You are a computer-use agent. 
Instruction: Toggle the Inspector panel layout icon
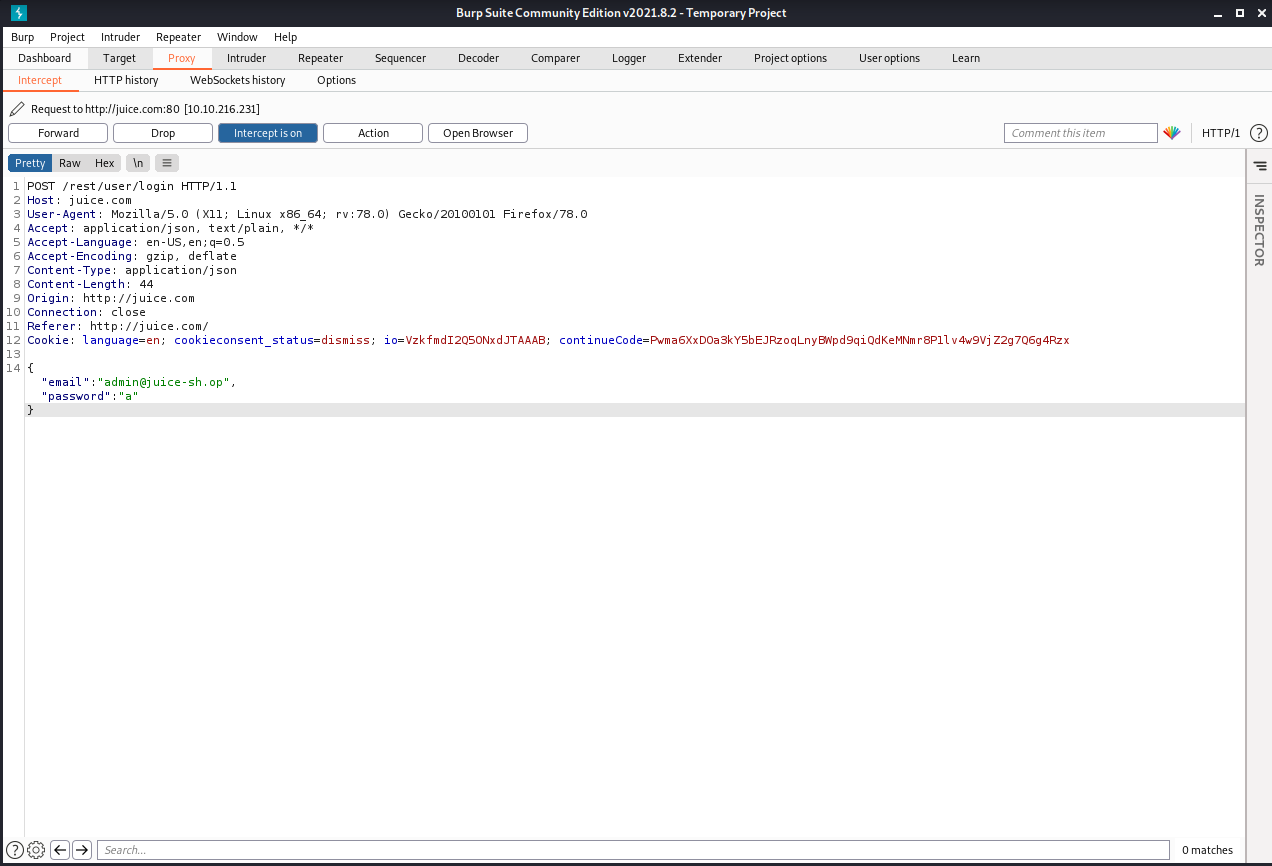pos(1259,165)
